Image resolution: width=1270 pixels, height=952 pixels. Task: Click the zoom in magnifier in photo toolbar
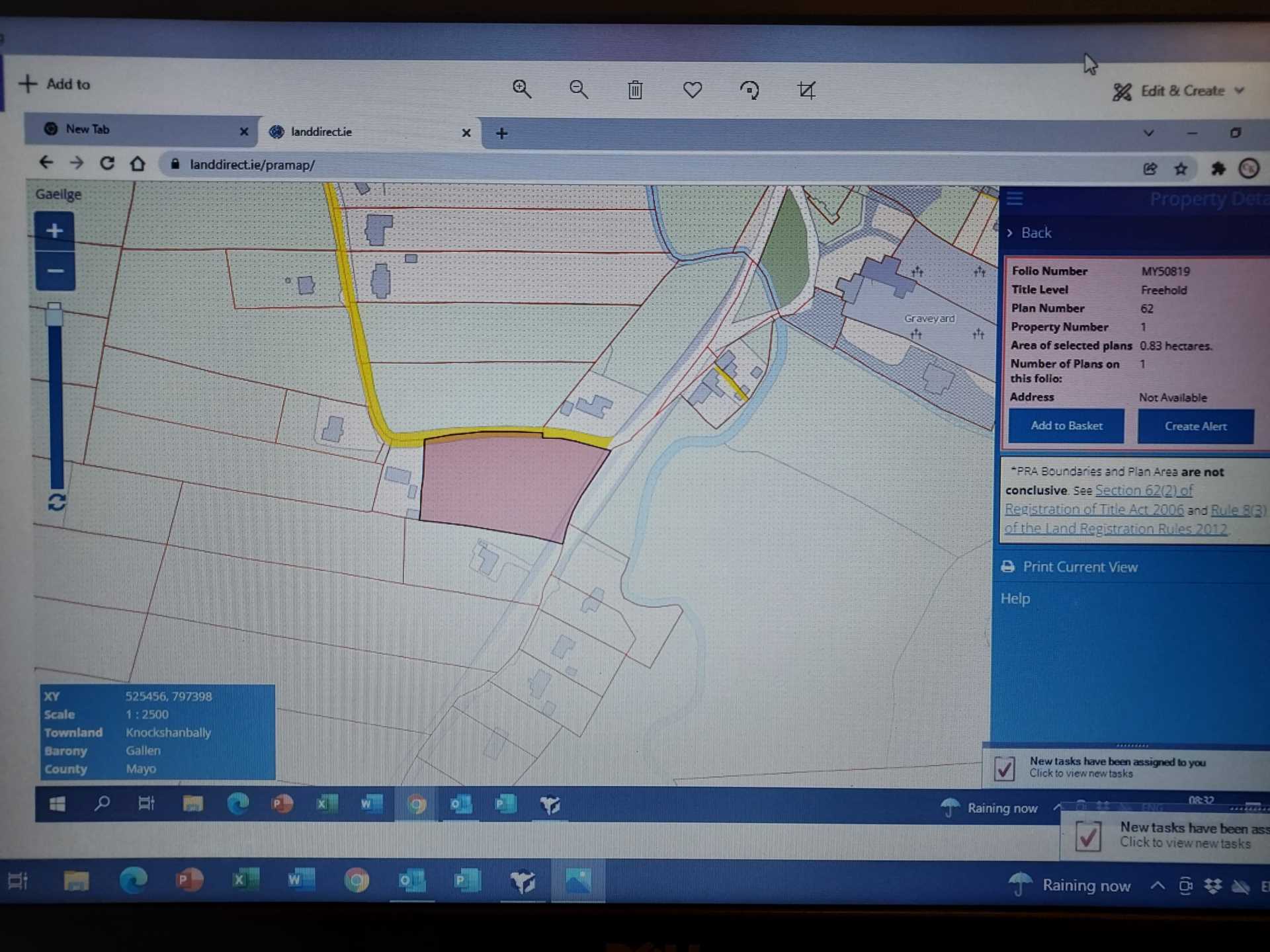pos(522,89)
